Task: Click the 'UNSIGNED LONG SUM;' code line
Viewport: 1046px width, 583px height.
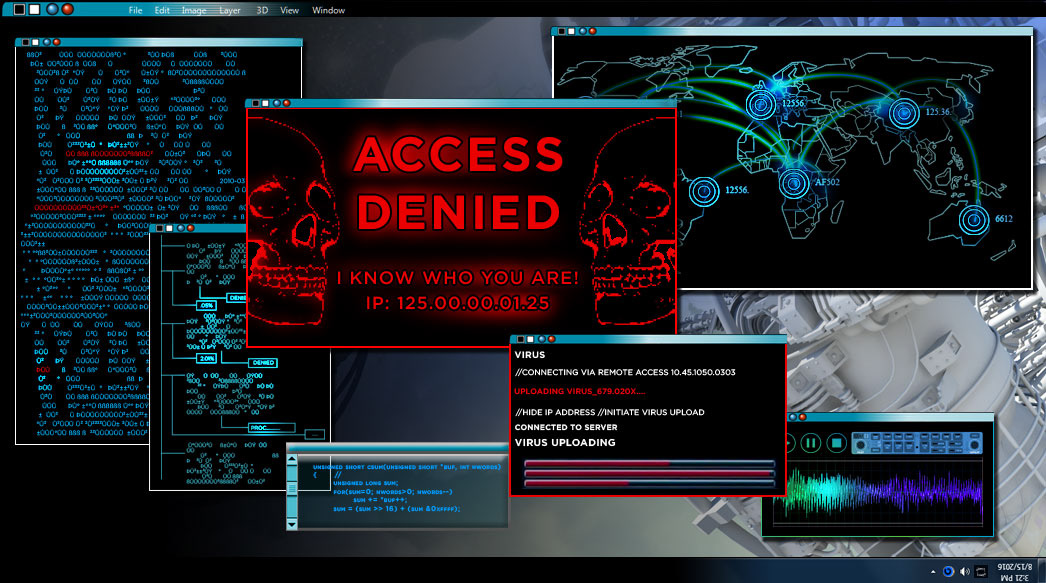Action: tap(366, 483)
